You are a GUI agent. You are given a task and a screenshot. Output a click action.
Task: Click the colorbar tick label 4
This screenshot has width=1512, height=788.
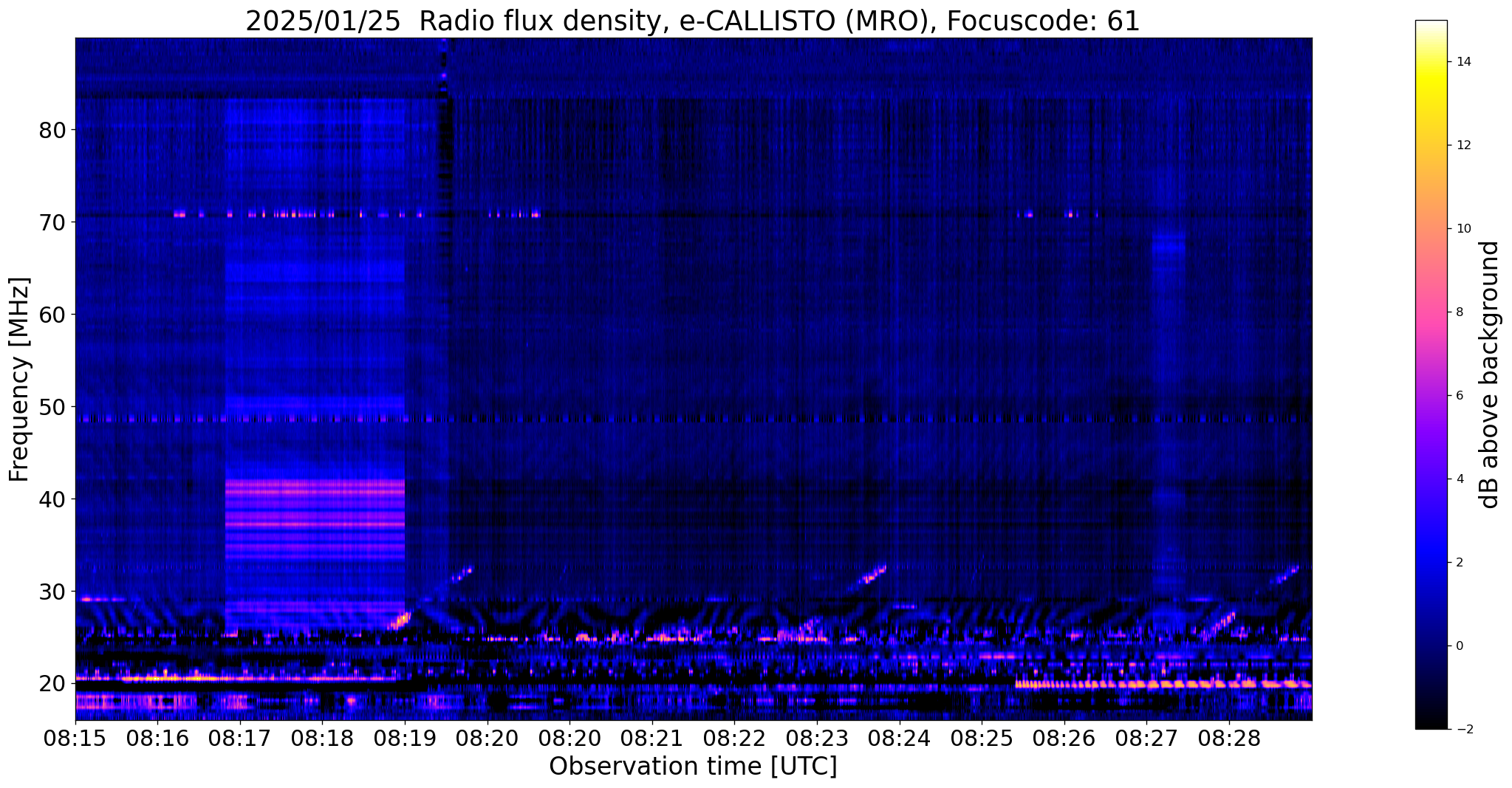(x=1459, y=479)
